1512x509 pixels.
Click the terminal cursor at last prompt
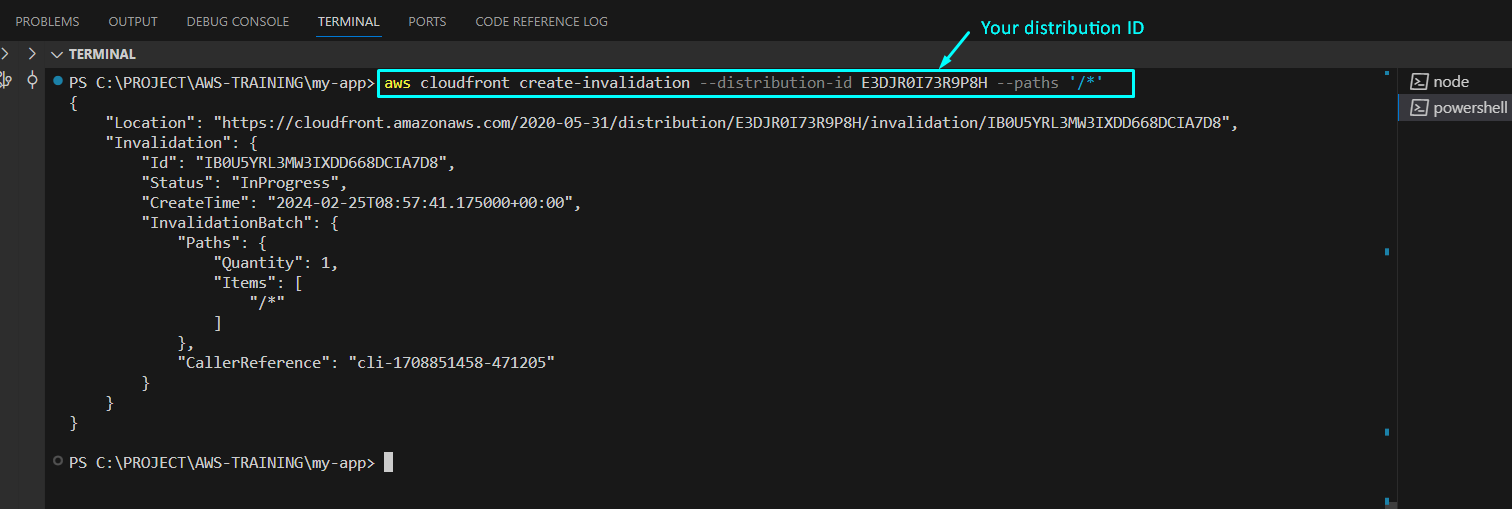[388, 462]
